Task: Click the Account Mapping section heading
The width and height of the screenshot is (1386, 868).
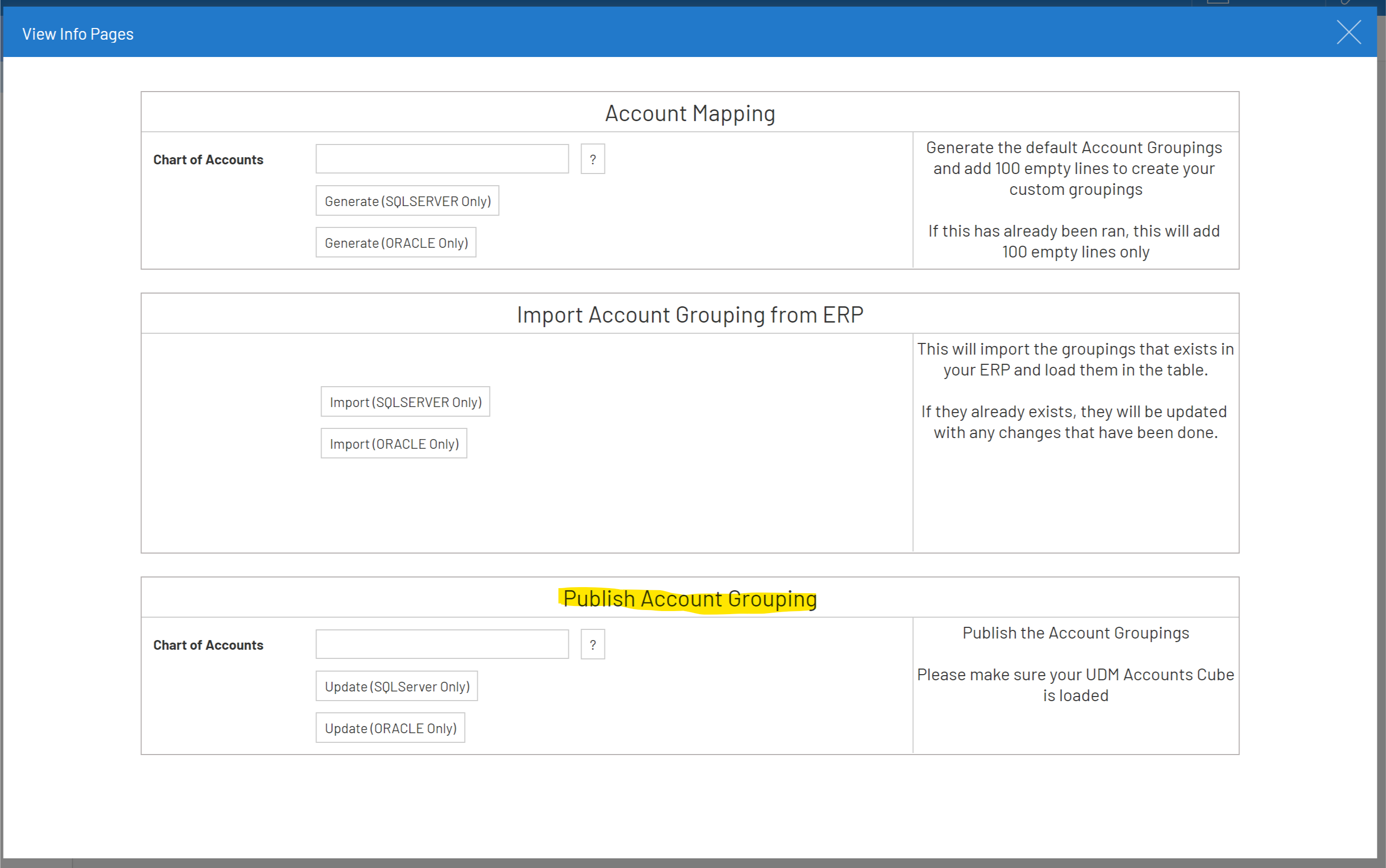Action: point(690,113)
